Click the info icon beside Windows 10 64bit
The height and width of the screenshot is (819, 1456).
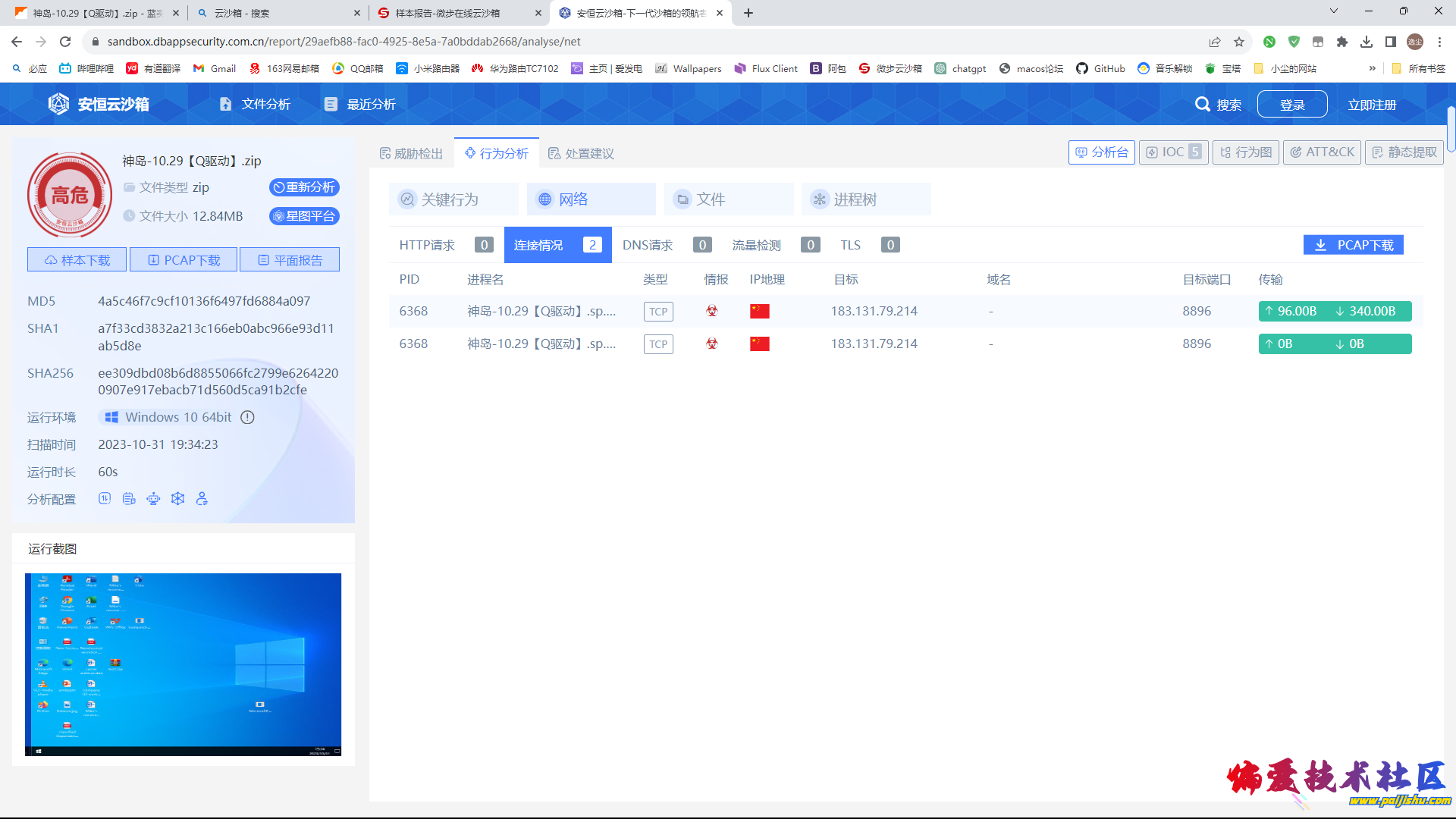(247, 417)
